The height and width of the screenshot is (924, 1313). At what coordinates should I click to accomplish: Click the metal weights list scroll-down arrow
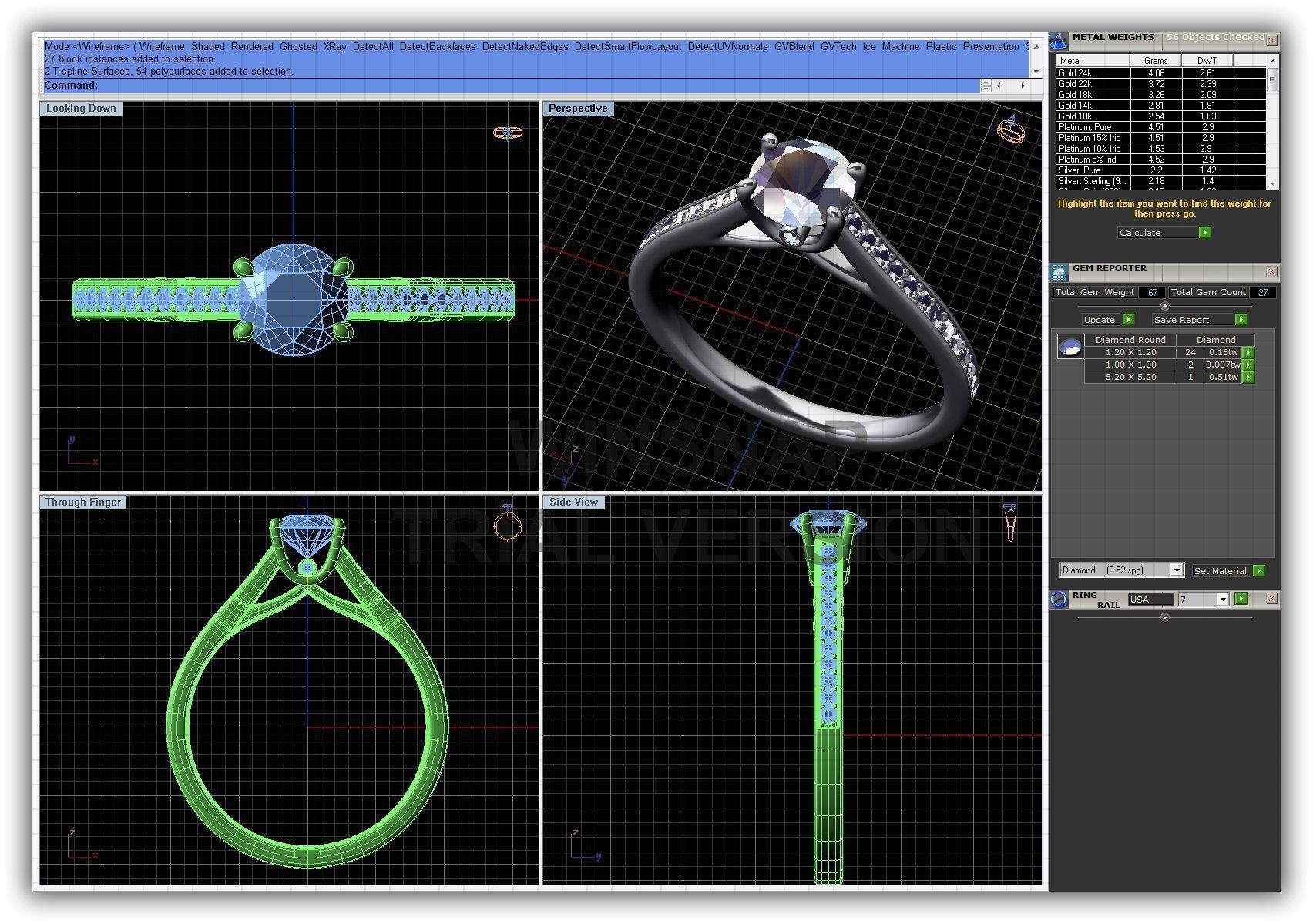pyautogui.click(x=1272, y=184)
